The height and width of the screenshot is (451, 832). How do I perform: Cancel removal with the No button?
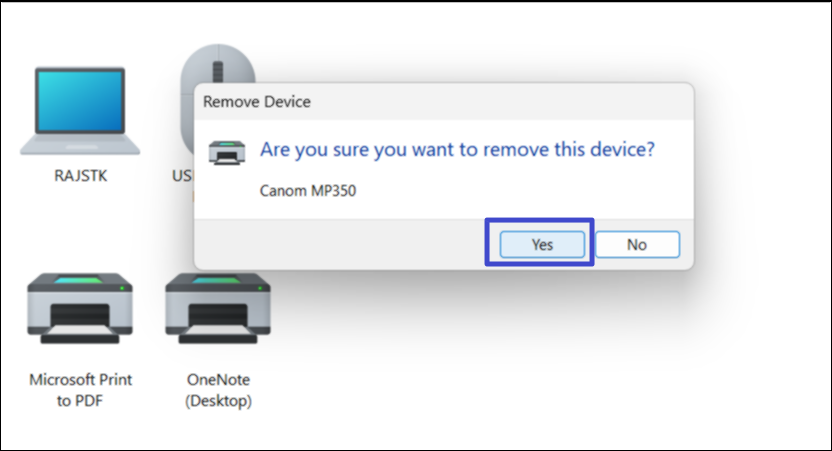(637, 244)
